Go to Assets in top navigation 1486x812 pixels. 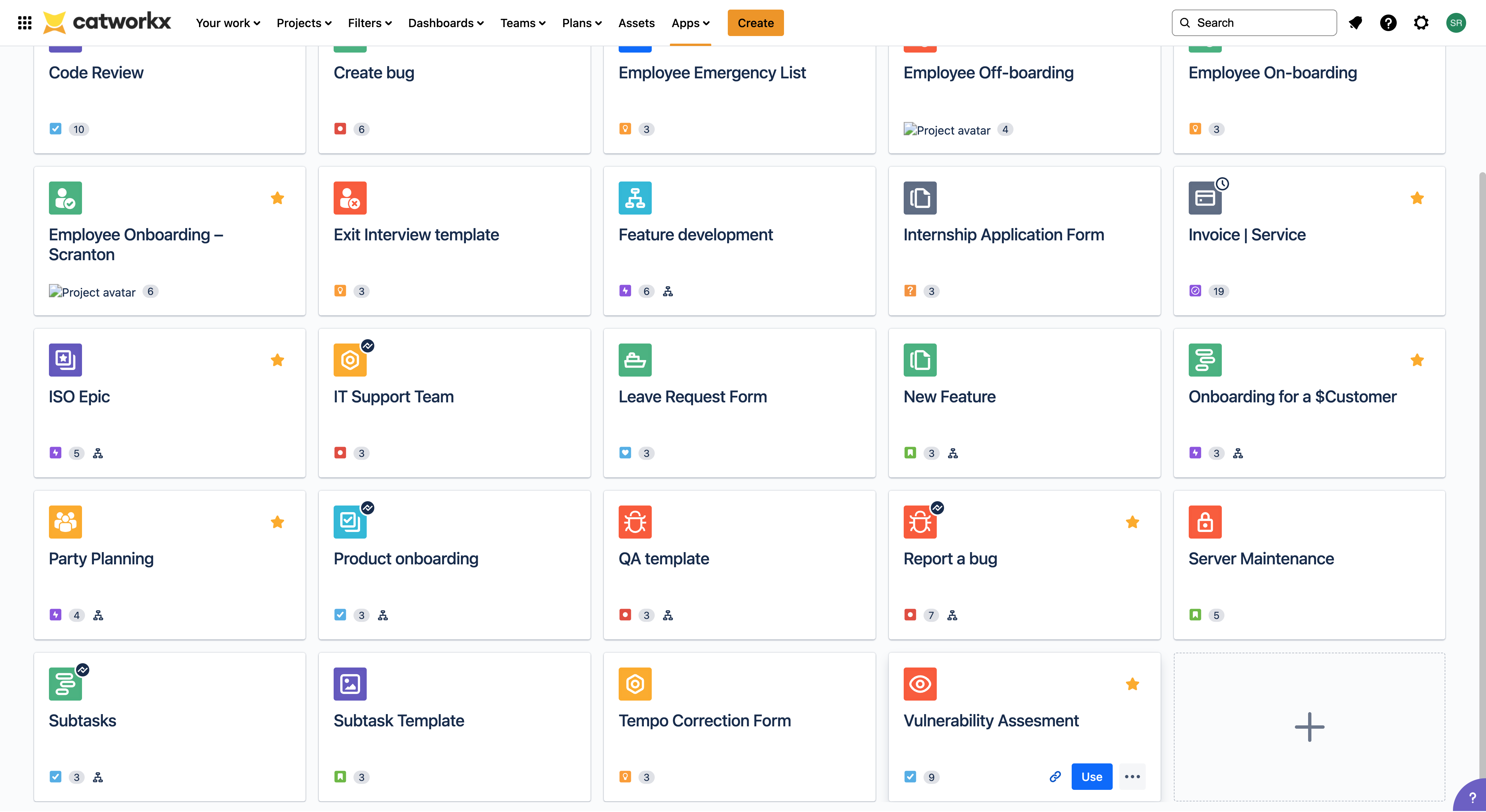pyautogui.click(x=636, y=23)
